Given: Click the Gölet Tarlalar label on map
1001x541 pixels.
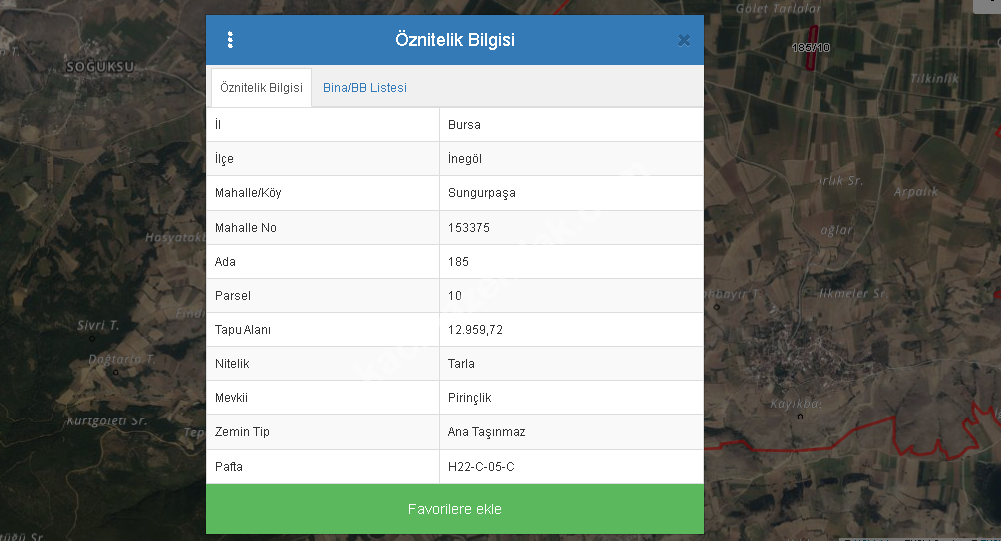Looking at the screenshot, I should coord(777,8).
